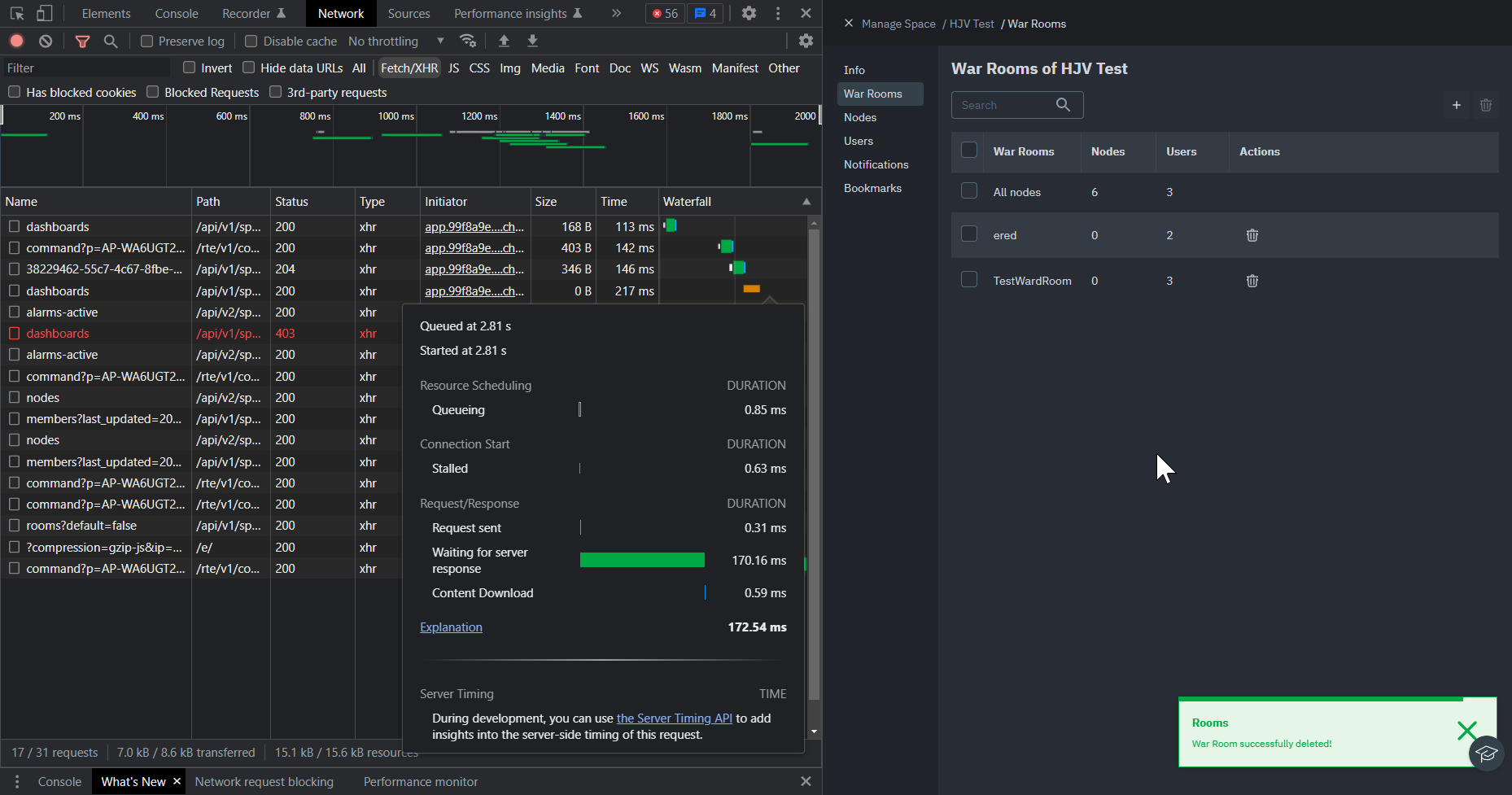Switch to the Elements tab
The width and height of the screenshot is (1512, 795).
pyautogui.click(x=106, y=13)
